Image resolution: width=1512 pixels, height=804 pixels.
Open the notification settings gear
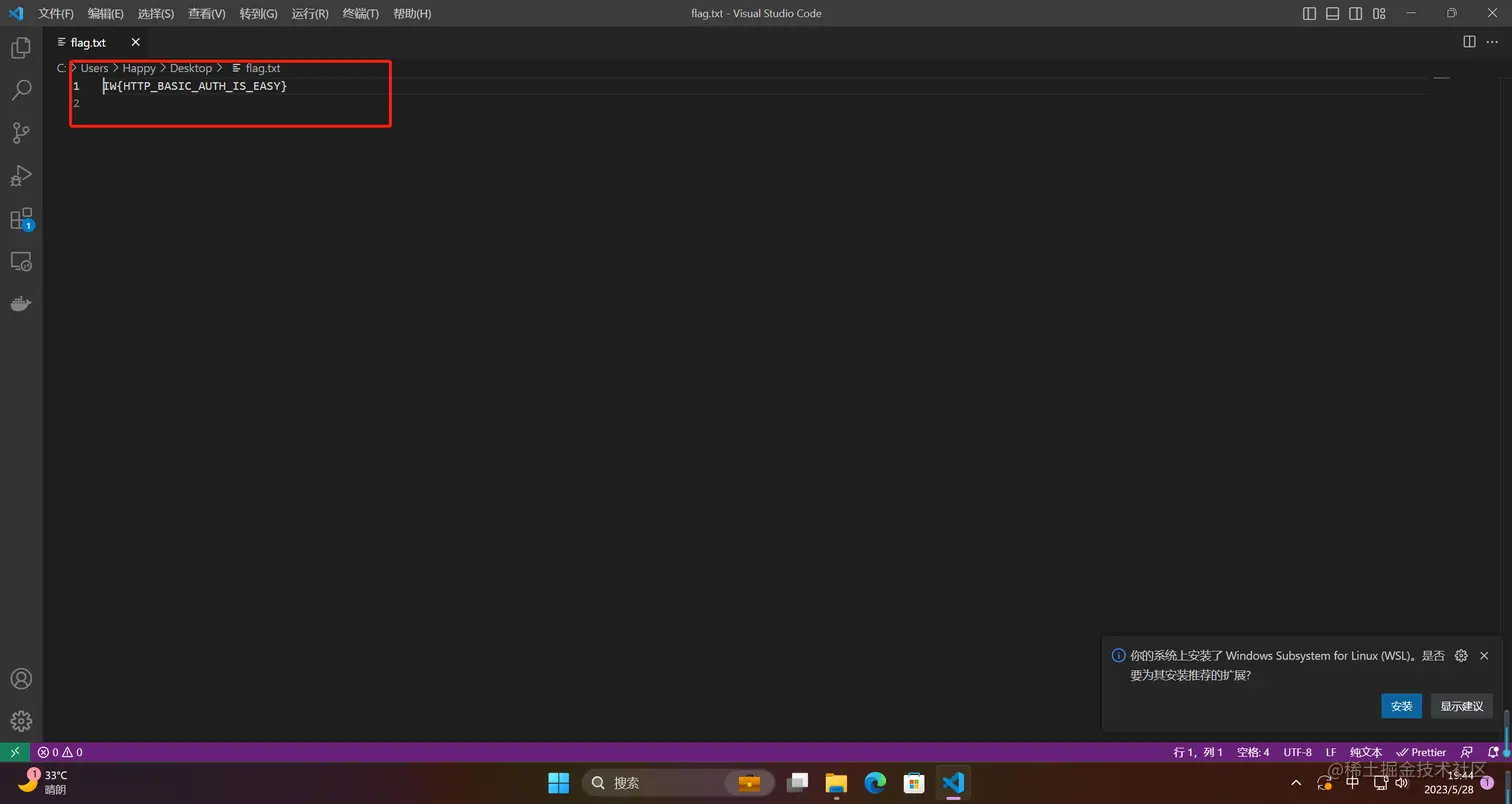pos(1461,656)
